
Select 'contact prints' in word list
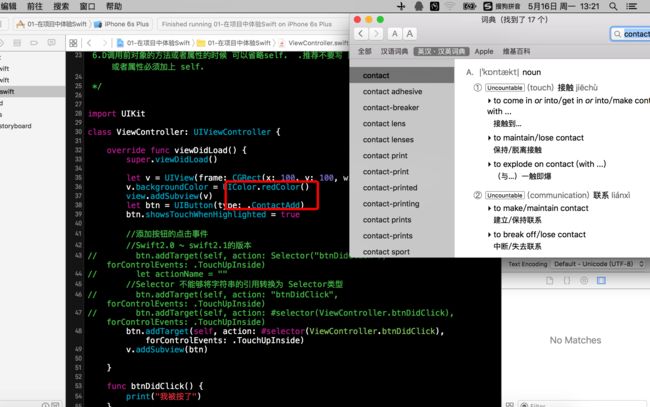coord(402,220)
